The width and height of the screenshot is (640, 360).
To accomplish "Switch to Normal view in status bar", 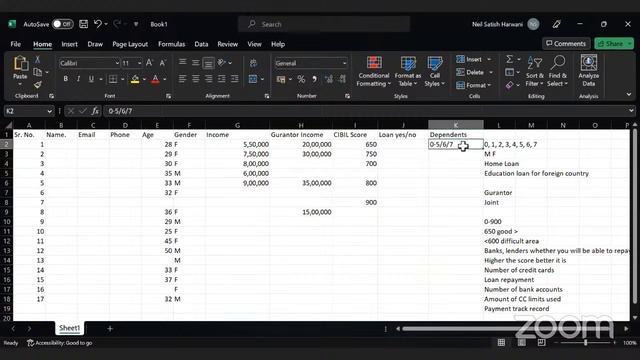I will coord(501,342).
